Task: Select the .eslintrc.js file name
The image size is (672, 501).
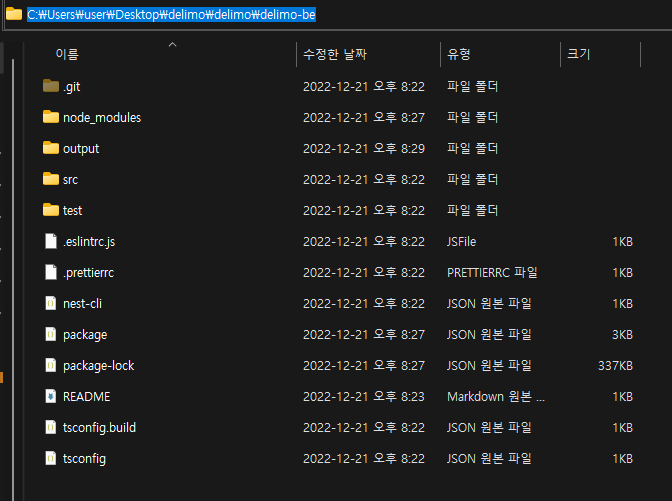Action: pyautogui.click(x=89, y=242)
